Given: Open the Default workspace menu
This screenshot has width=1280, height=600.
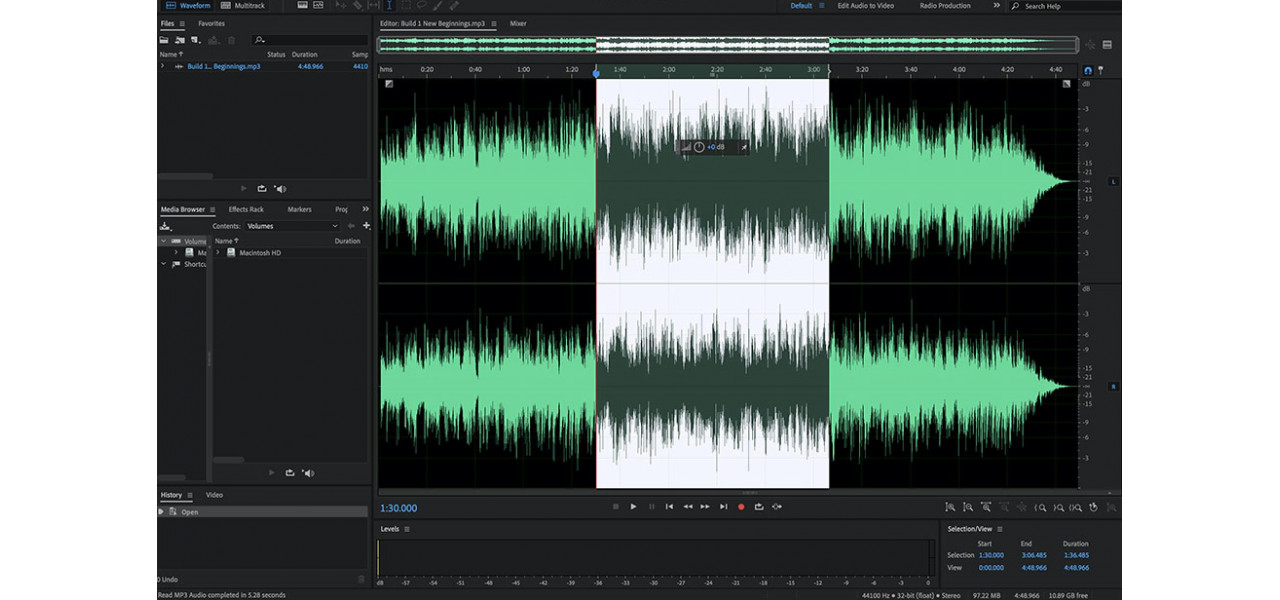Looking at the screenshot, I should (x=822, y=6).
